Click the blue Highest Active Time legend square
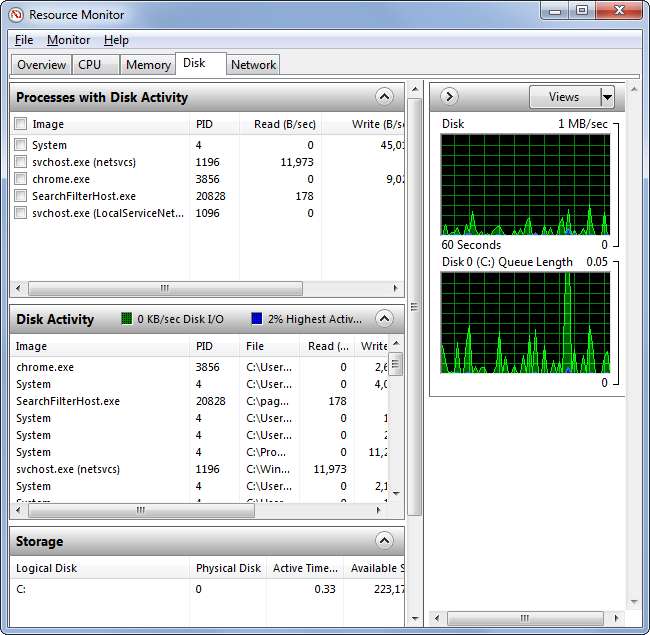650x635 pixels. [257, 319]
